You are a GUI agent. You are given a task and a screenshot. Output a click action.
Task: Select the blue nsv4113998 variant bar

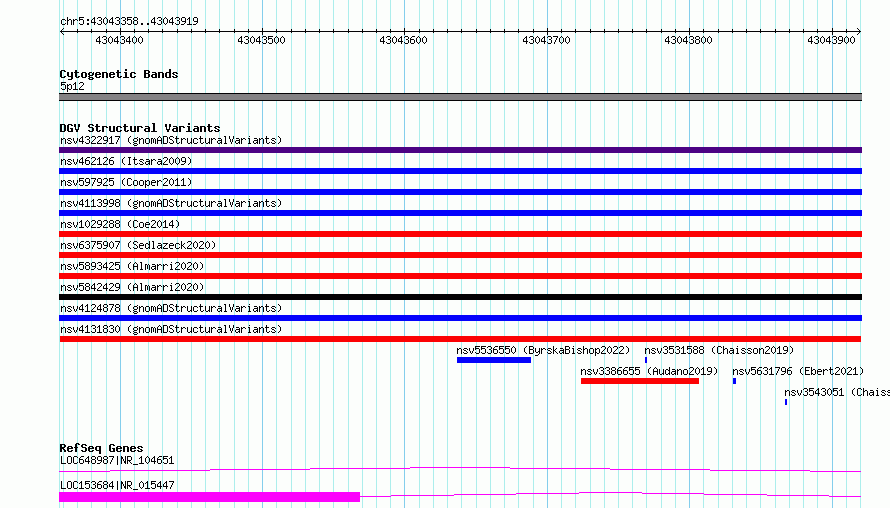(460, 213)
